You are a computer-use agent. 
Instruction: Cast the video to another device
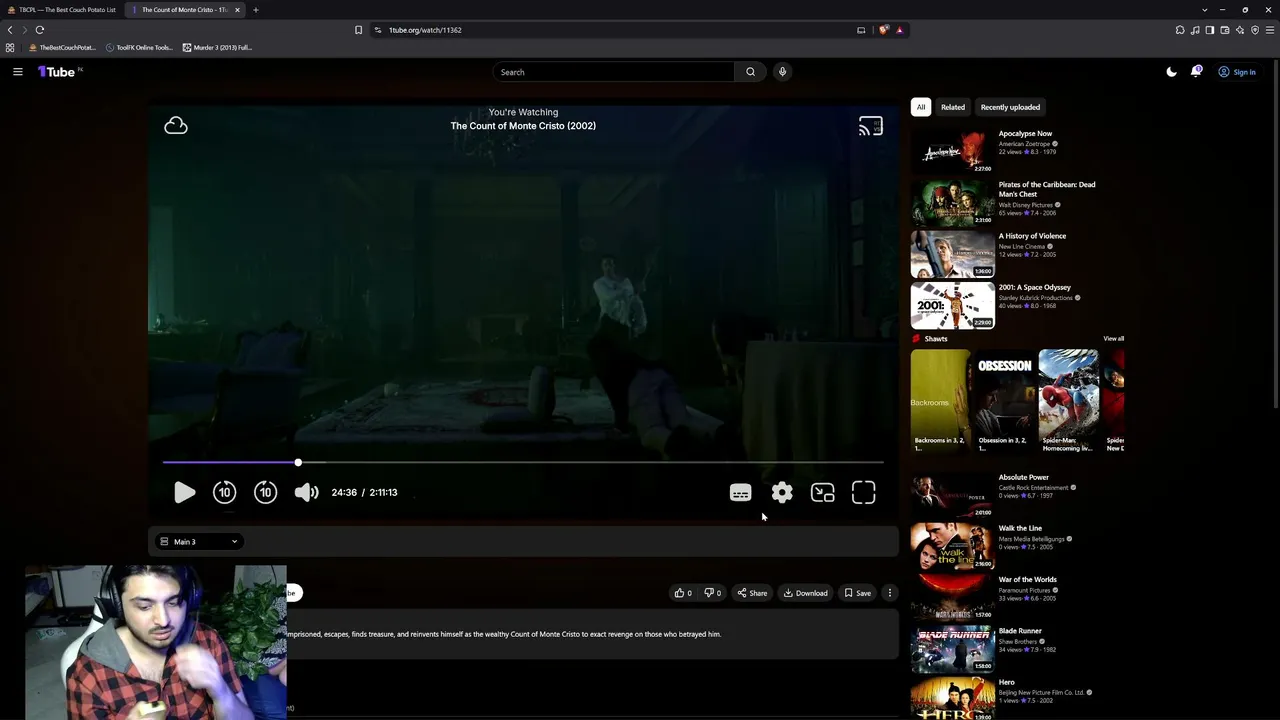tap(871, 126)
